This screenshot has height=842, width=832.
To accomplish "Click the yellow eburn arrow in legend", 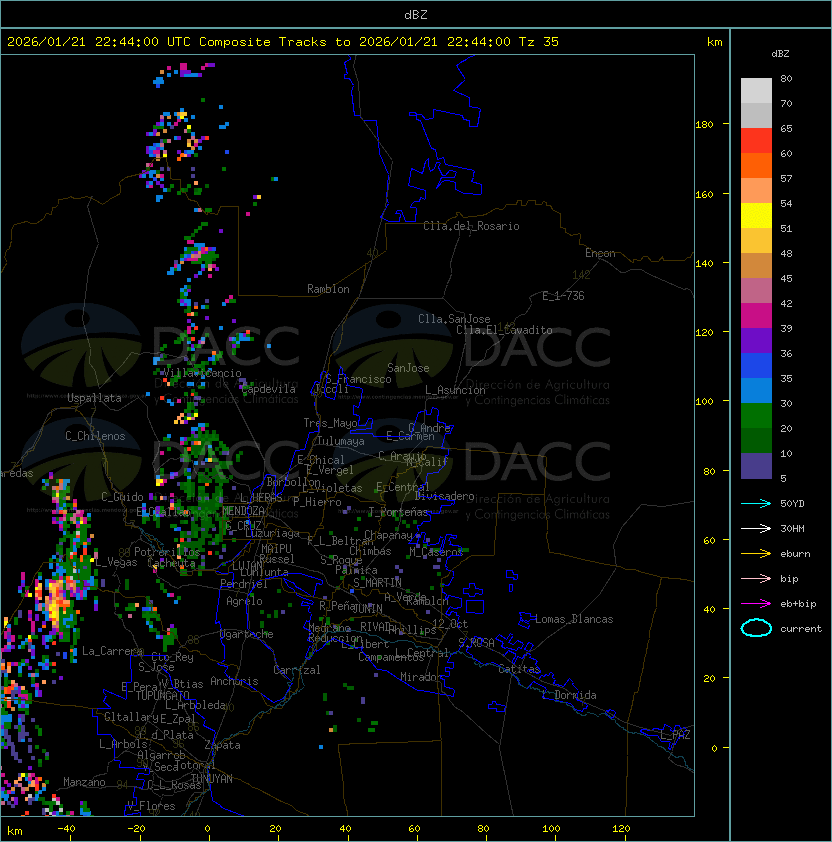I will point(756,554).
